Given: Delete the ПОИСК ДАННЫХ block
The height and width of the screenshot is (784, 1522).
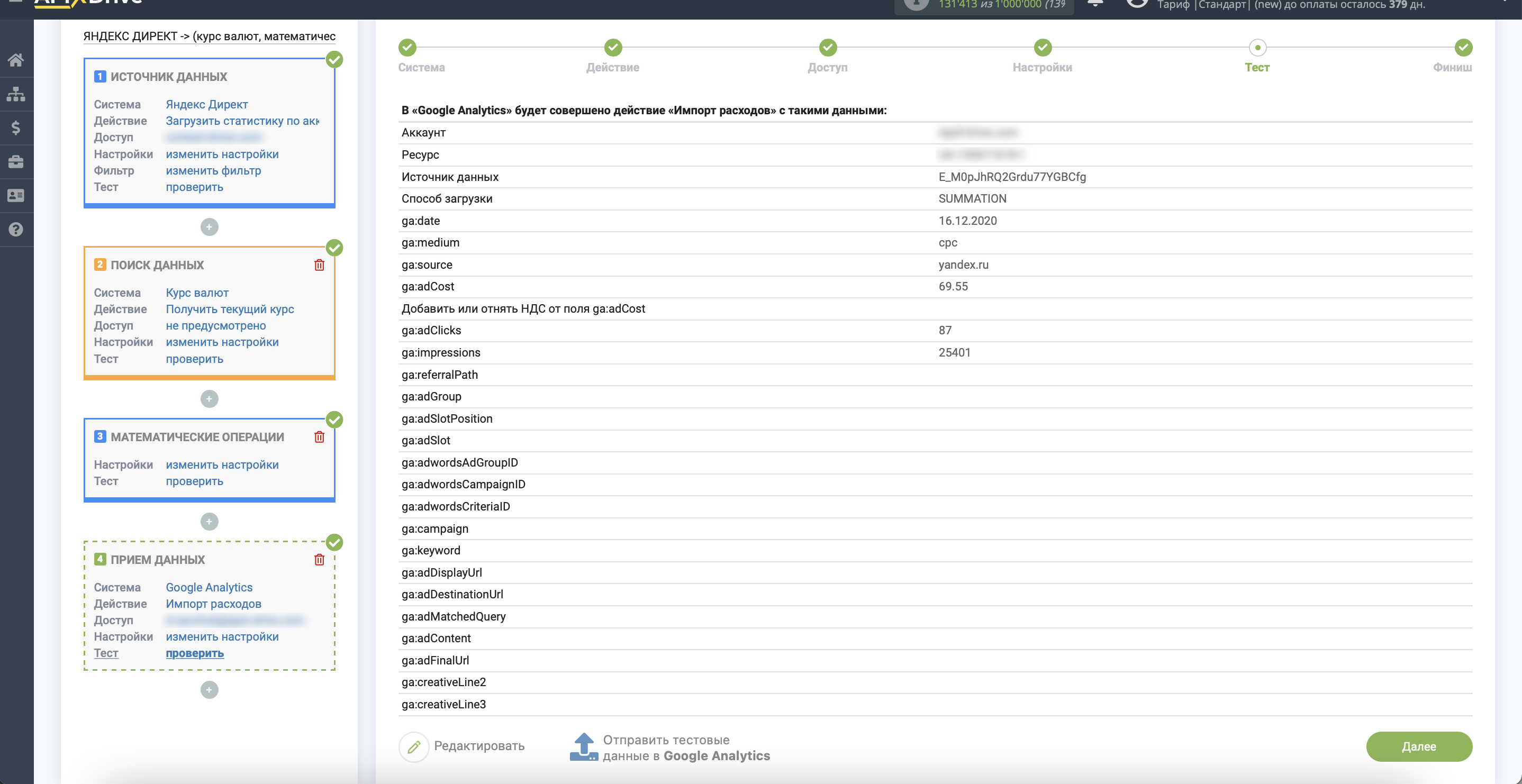Looking at the screenshot, I should [x=319, y=265].
